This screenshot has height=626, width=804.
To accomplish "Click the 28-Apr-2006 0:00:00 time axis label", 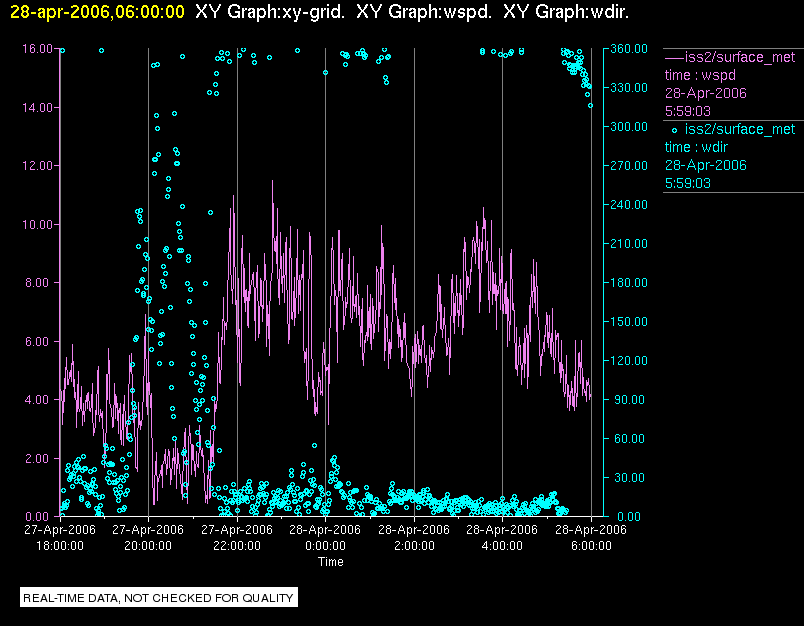I will point(325,537).
